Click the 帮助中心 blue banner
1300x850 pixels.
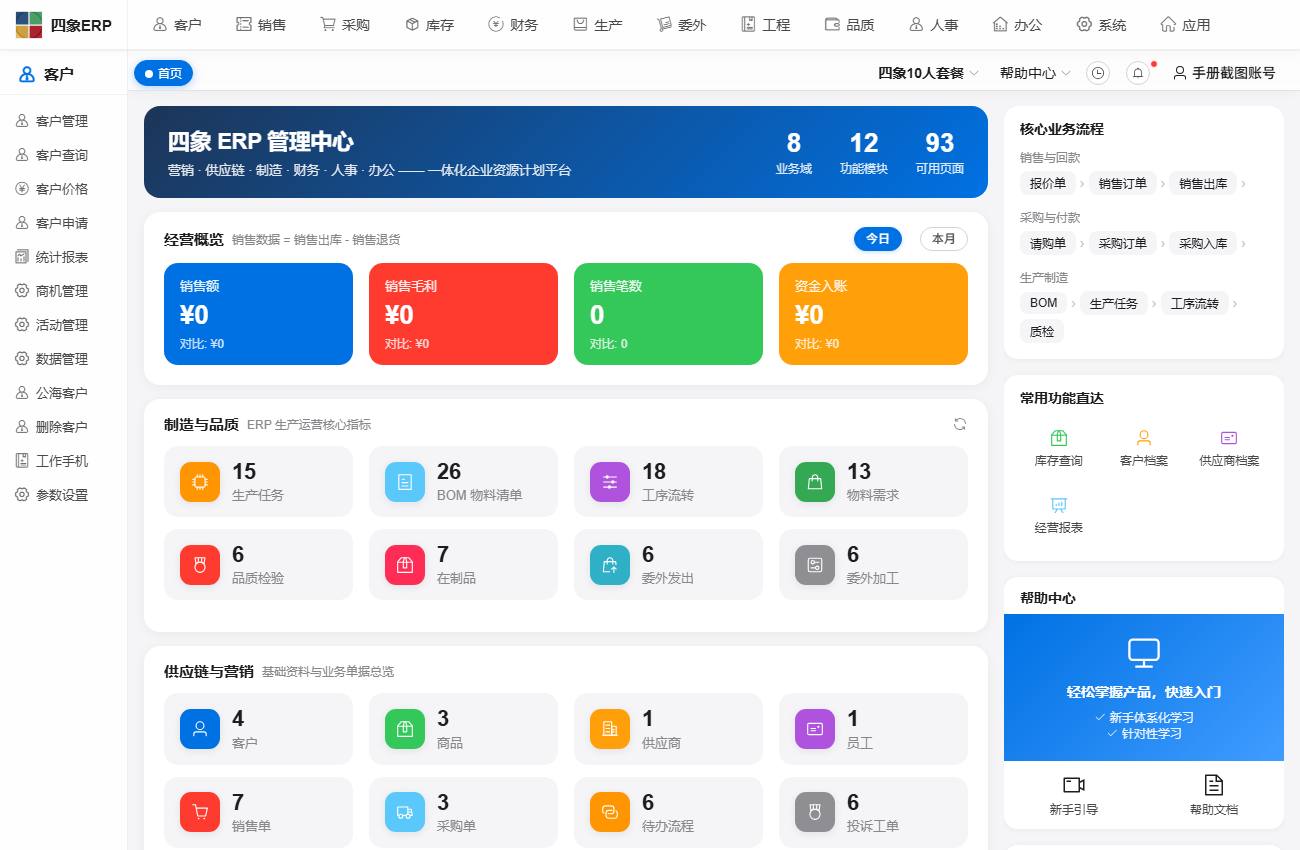(1144, 688)
